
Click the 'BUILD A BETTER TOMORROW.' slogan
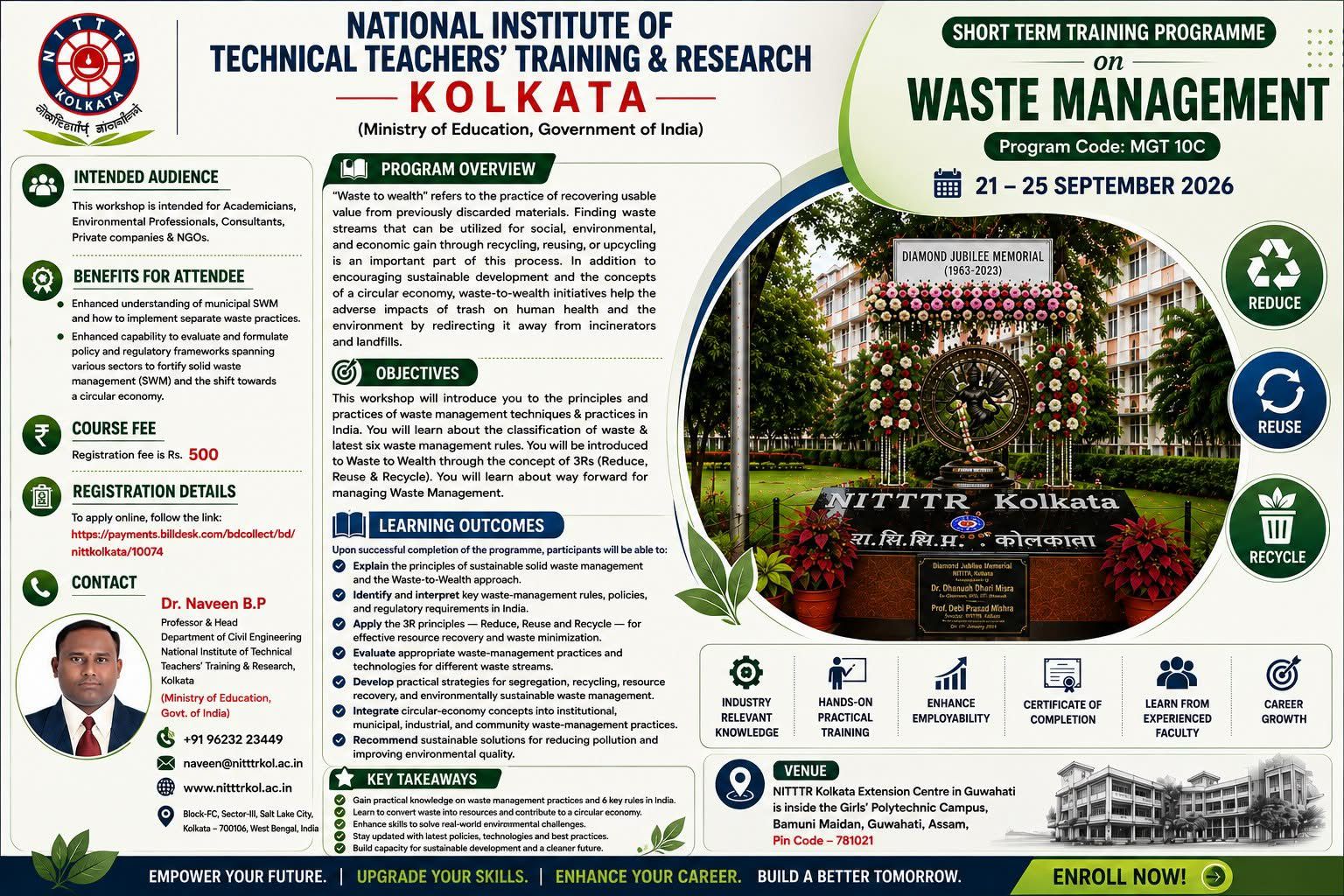click(x=858, y=876)
